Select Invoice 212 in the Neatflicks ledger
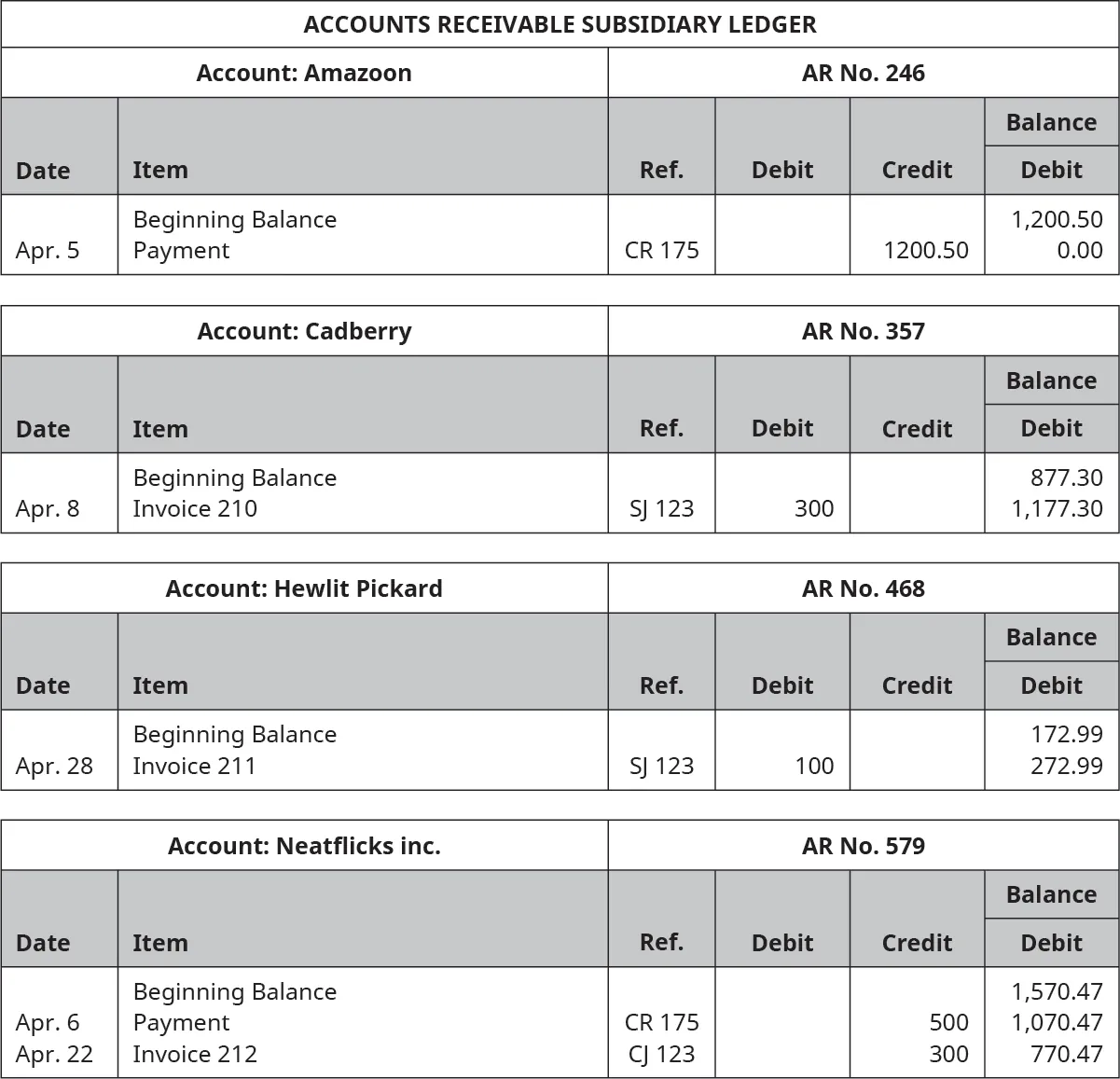Image resolution: width=1120 pixels, height=1079 pixels. pos(195,1054)
